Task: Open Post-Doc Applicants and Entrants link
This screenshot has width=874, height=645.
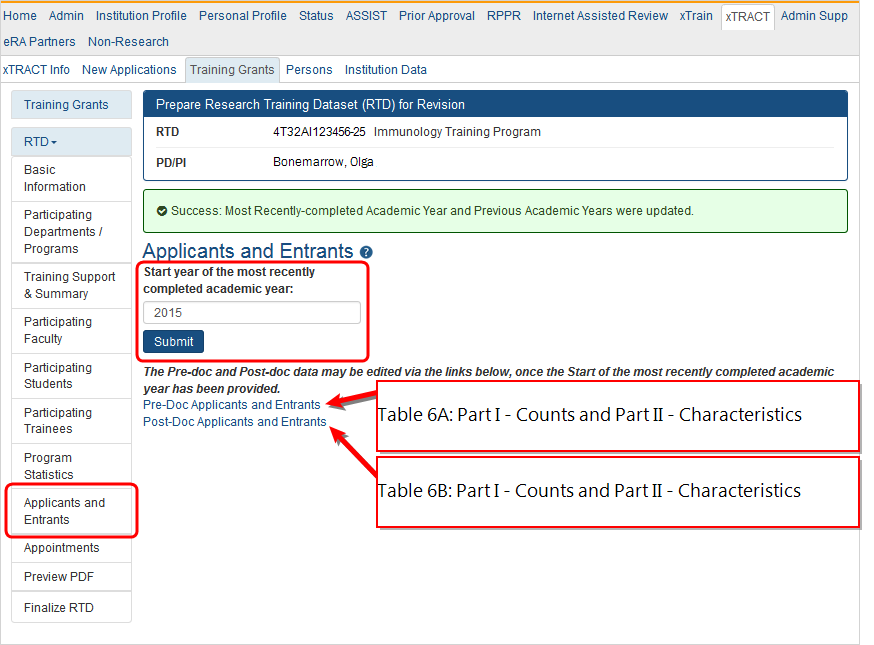Action: [x=235, y=422]
